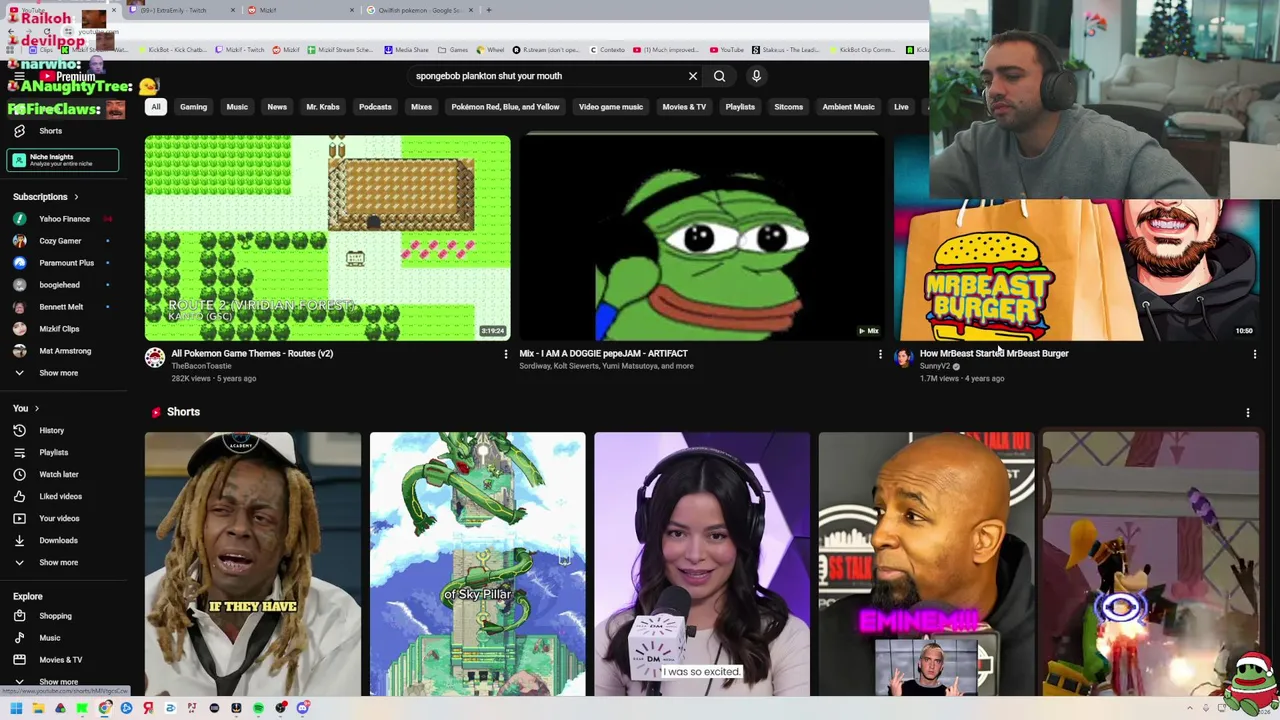
Task: Open the Lil Wayne 'IF THEY HAVE' short
Action: (253, 564)
